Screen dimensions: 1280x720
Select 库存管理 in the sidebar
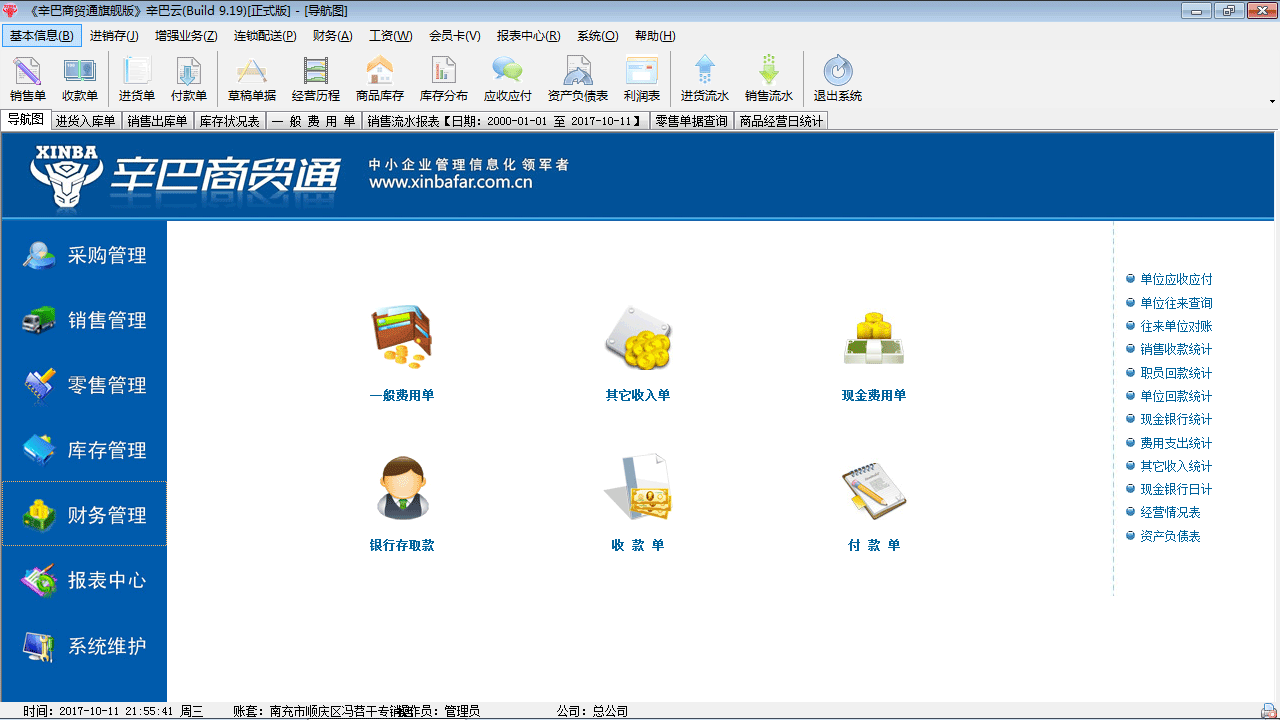[x=84, y=450]
